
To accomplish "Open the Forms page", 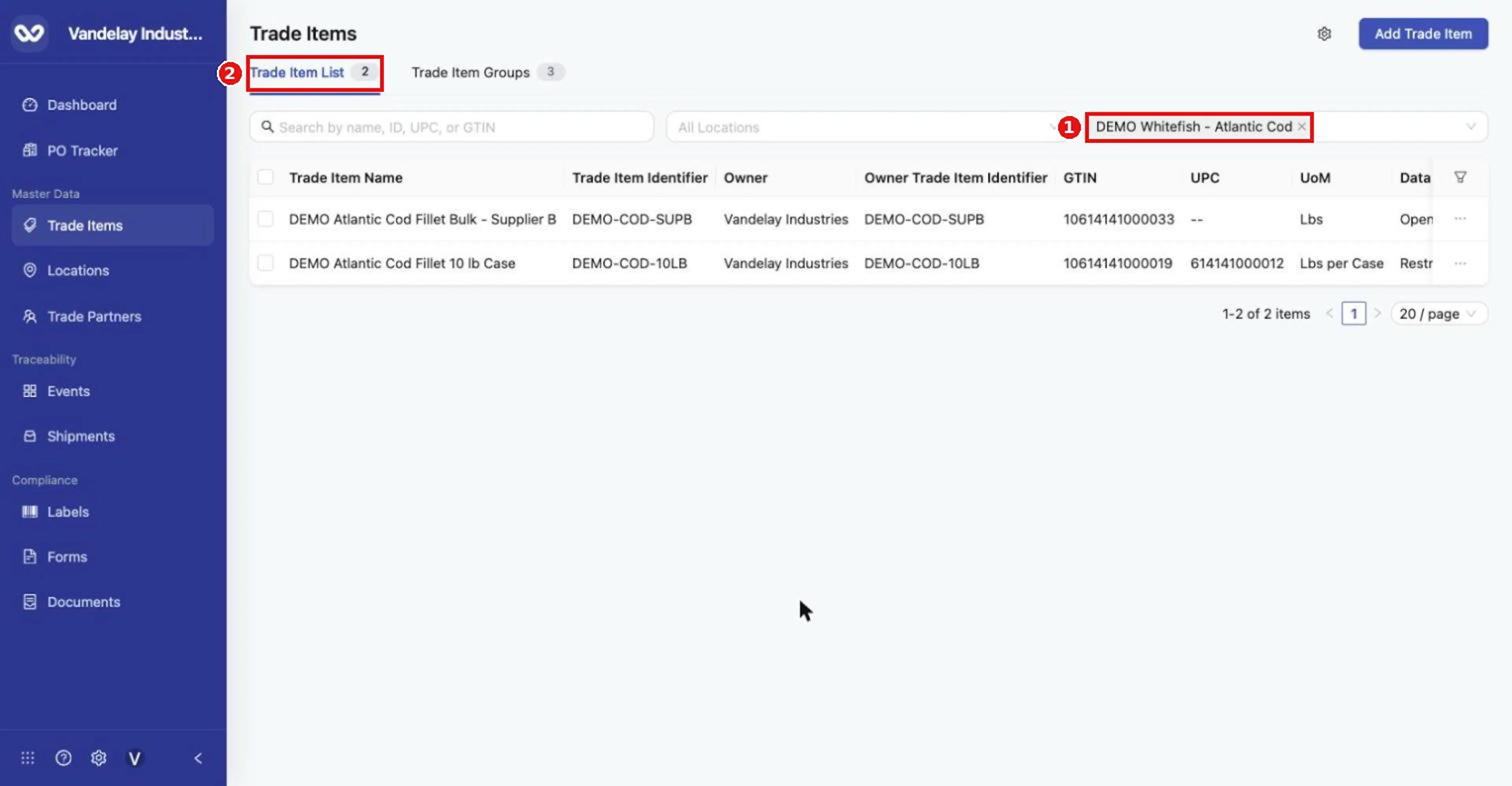I will 67,556.
